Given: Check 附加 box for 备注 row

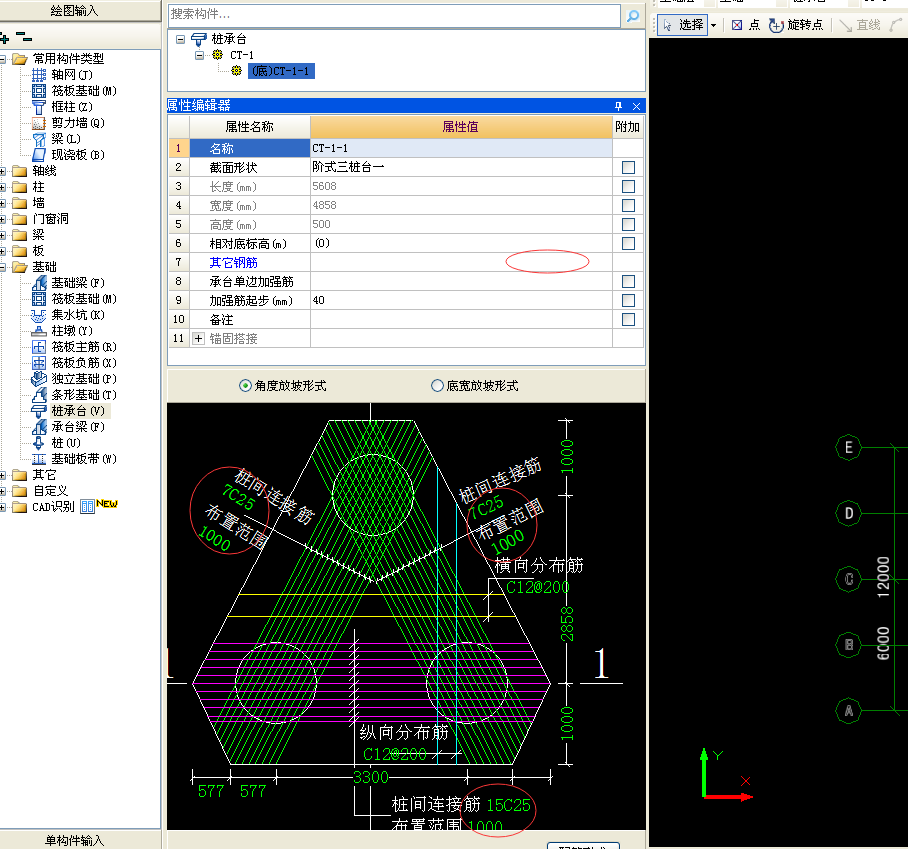Looking at the screenshot, I should (x=628, y=320).
